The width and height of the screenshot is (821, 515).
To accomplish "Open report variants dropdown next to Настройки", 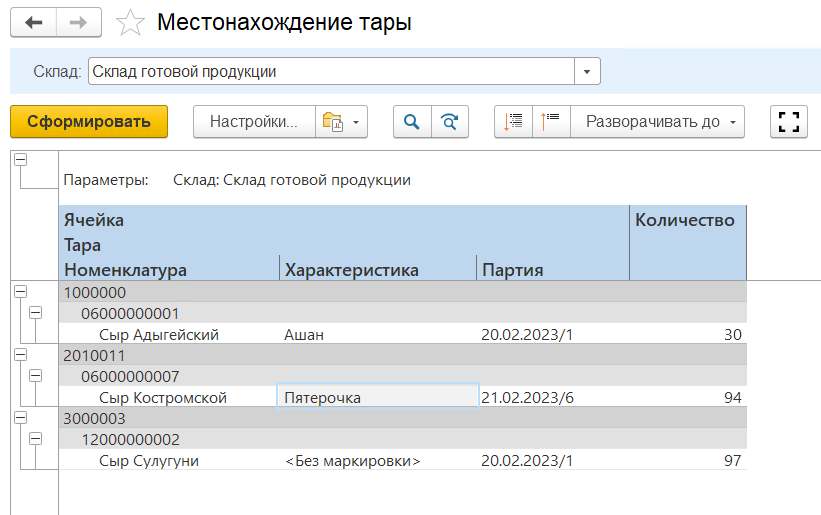I will [342, 122].
